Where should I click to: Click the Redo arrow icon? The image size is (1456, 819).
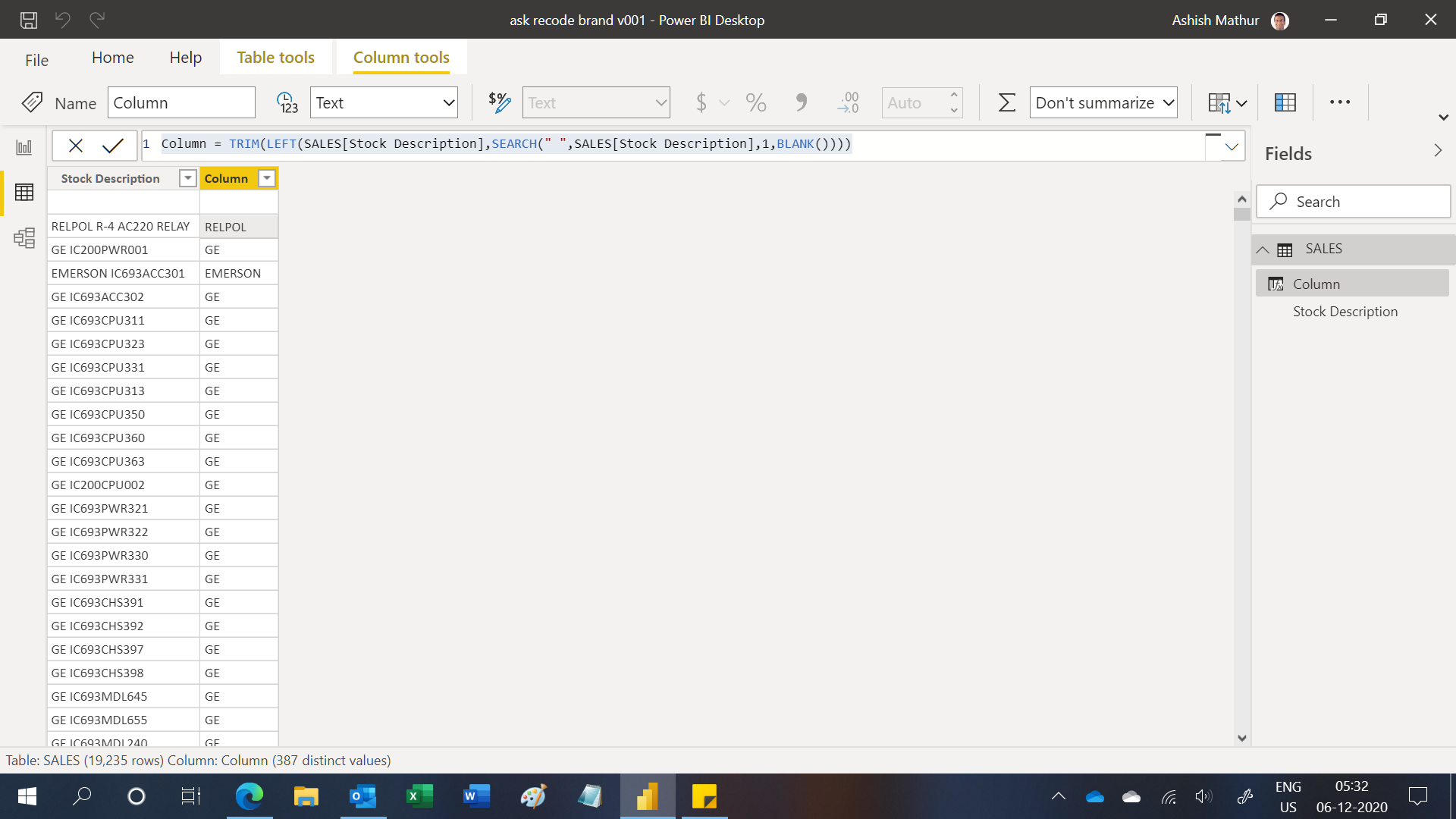pos(97,20)
